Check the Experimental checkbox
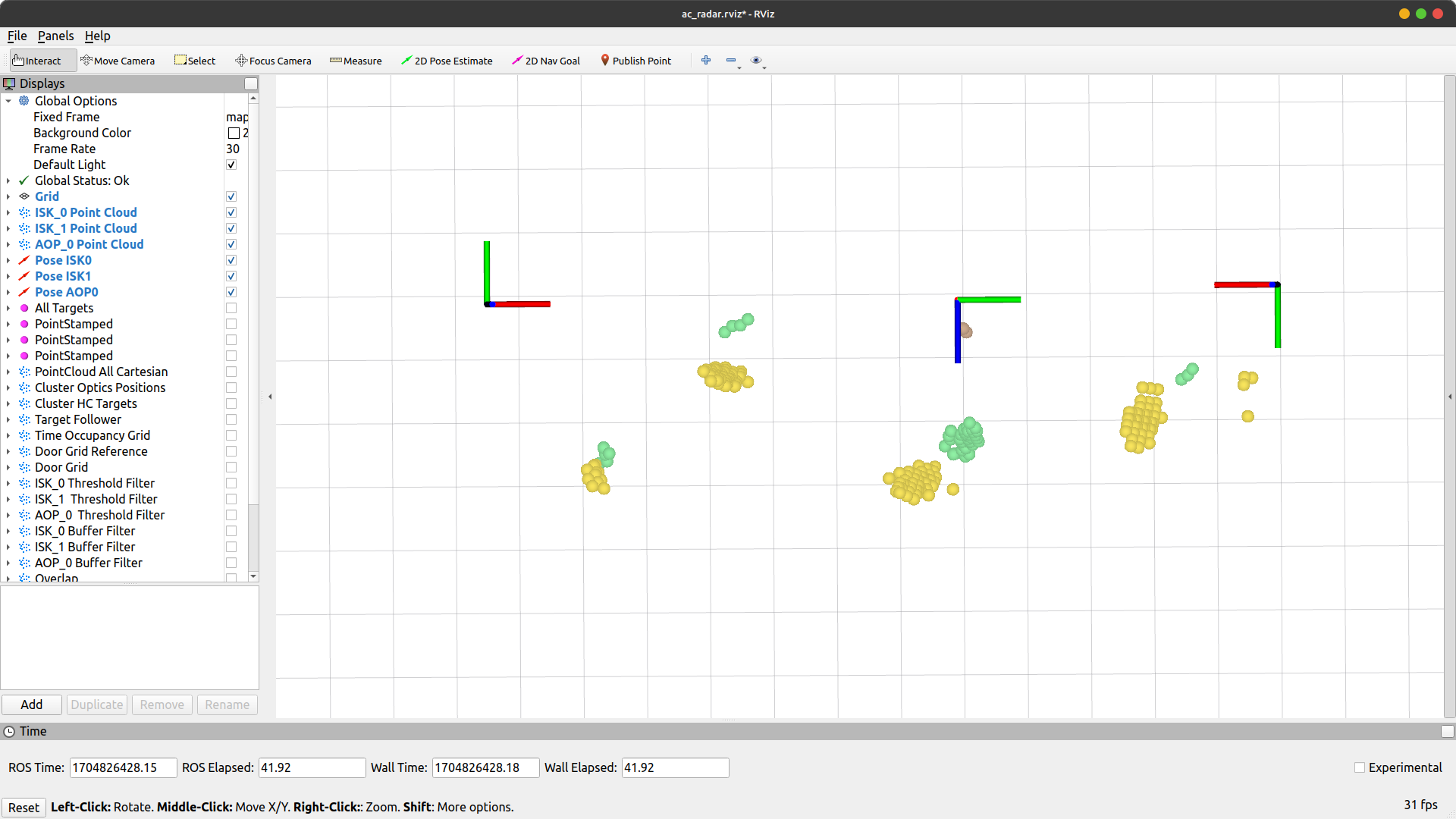The height and width of the screenshot is (819, 1456). pyautogui.click(x=1360, y=767)
